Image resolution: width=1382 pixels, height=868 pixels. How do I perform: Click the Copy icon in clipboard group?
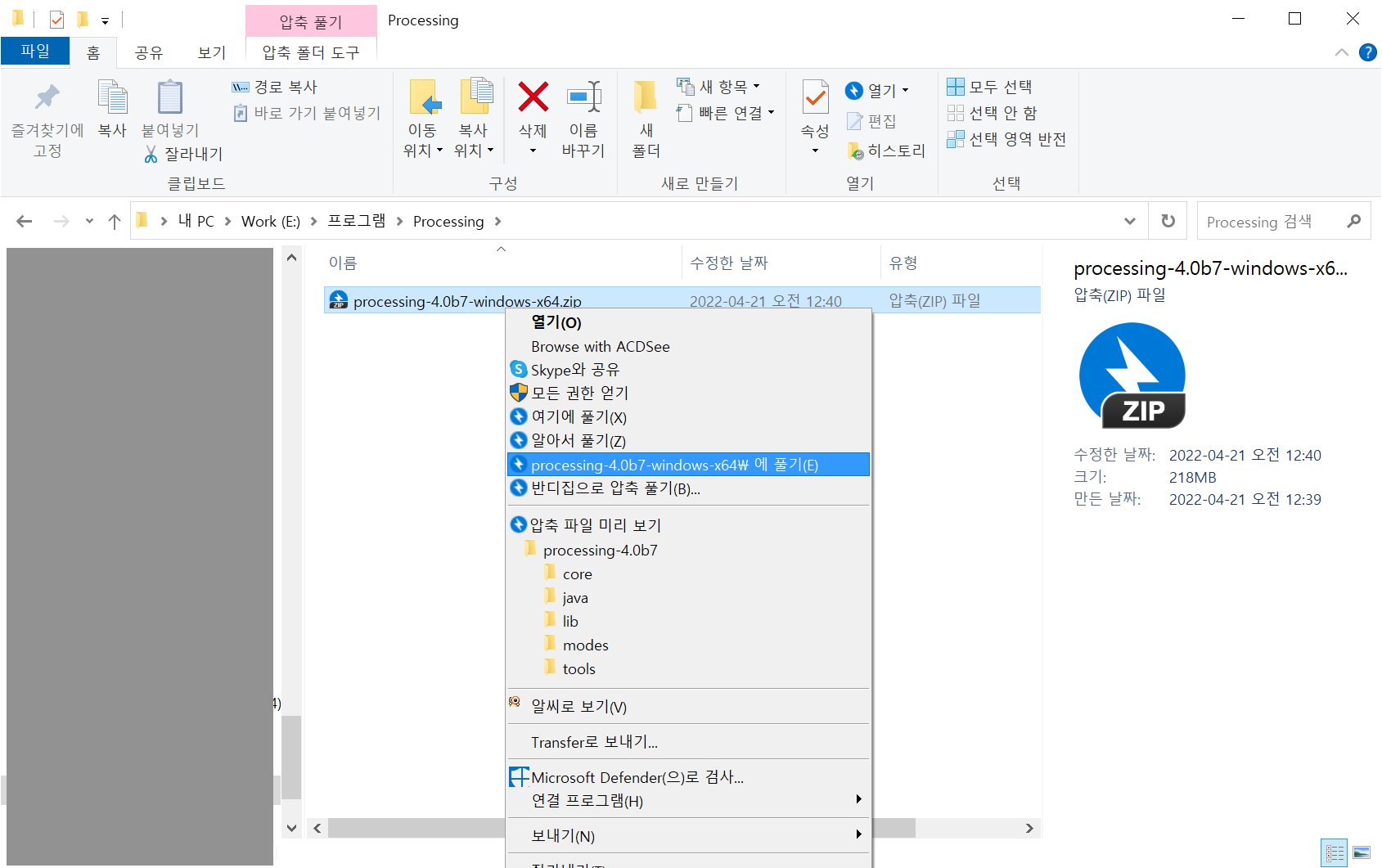tap(112, 97)
